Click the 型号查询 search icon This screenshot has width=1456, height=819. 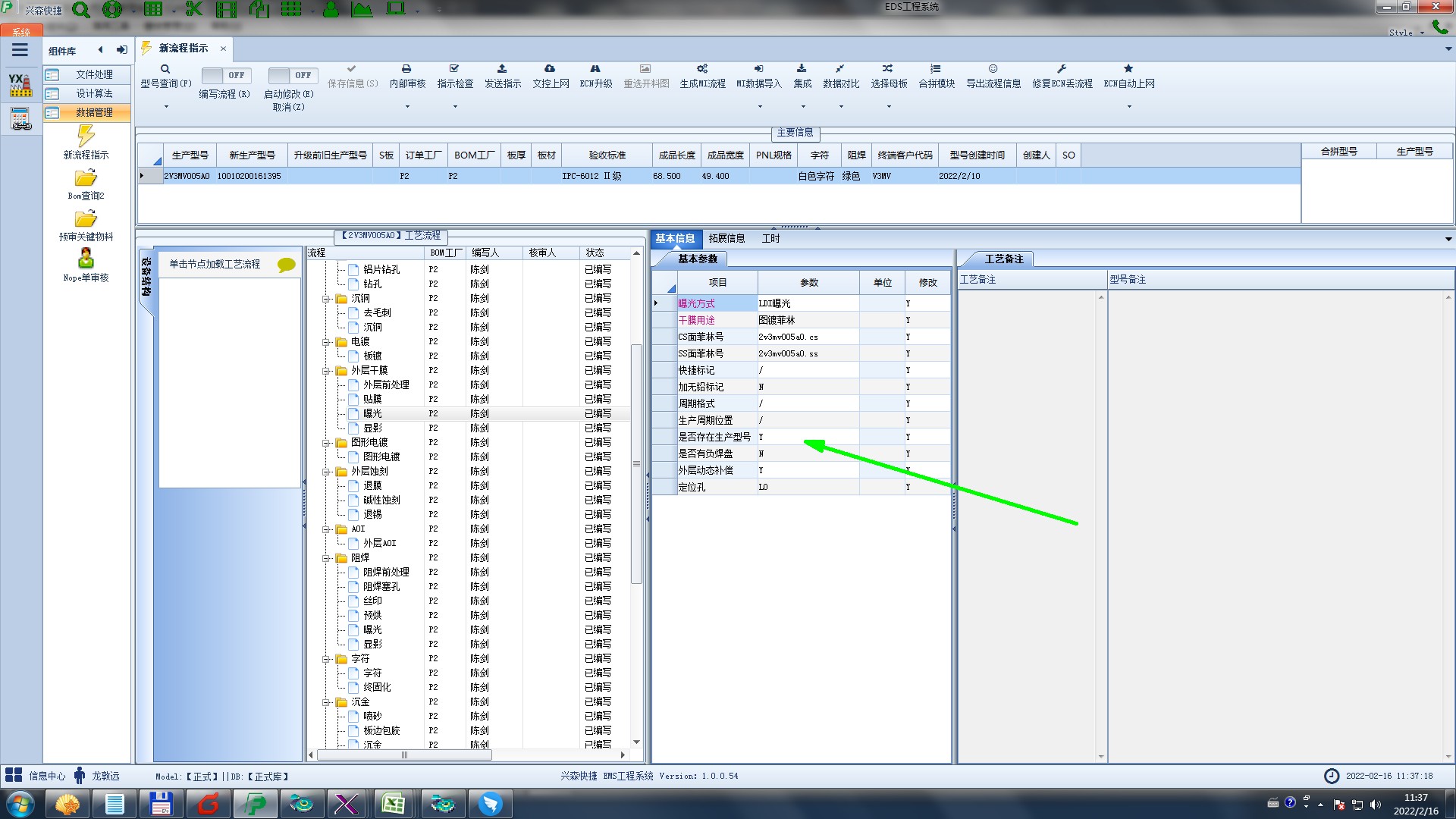click(165, 69)
